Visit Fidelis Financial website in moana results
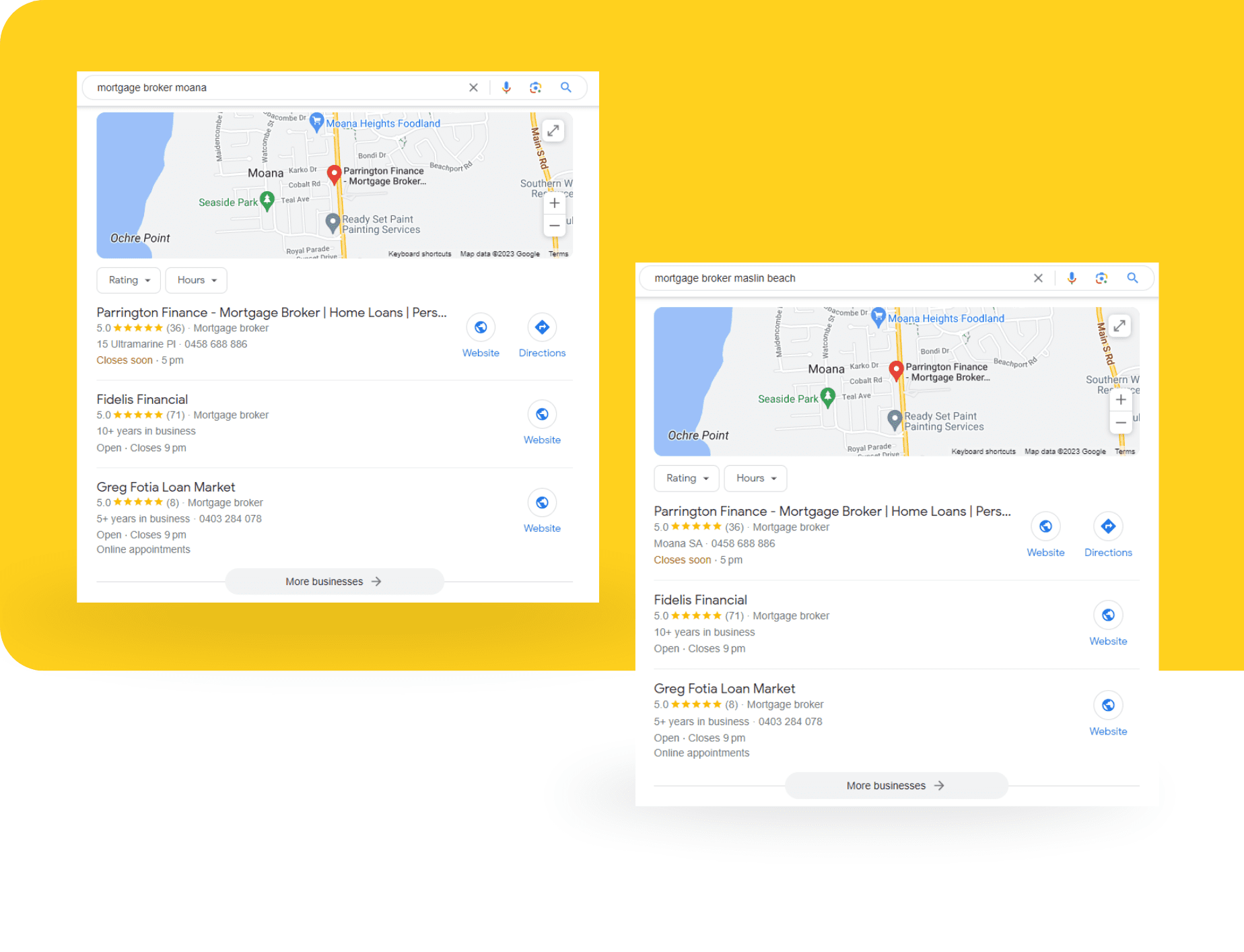 (x=542, y=422)
